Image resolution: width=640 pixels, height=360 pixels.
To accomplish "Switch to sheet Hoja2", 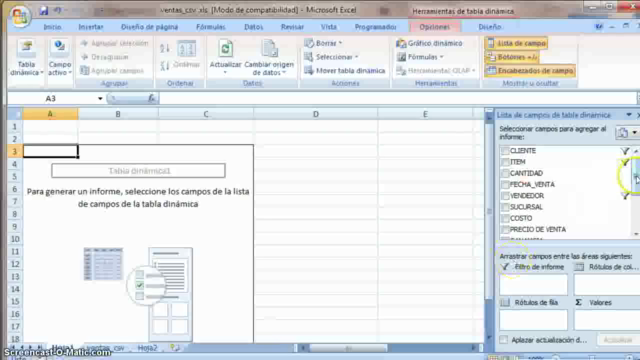I will pos(147,348).
